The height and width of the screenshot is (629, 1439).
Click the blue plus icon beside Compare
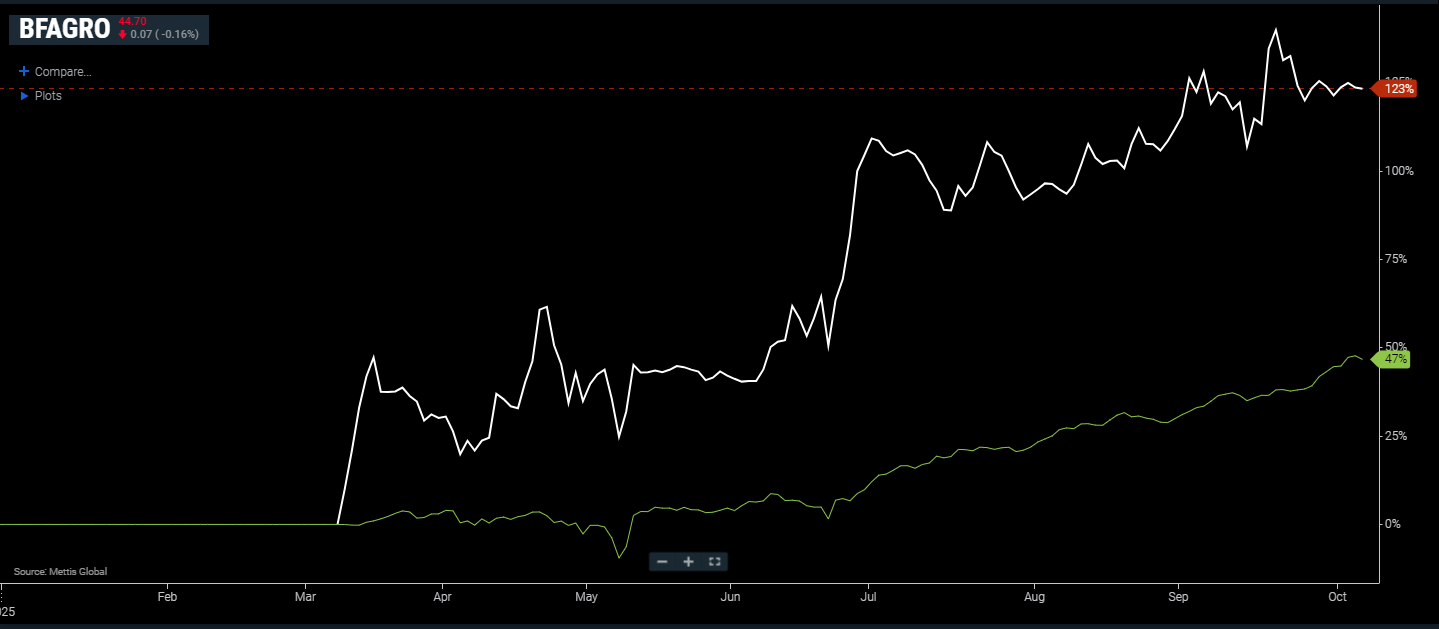24,72
